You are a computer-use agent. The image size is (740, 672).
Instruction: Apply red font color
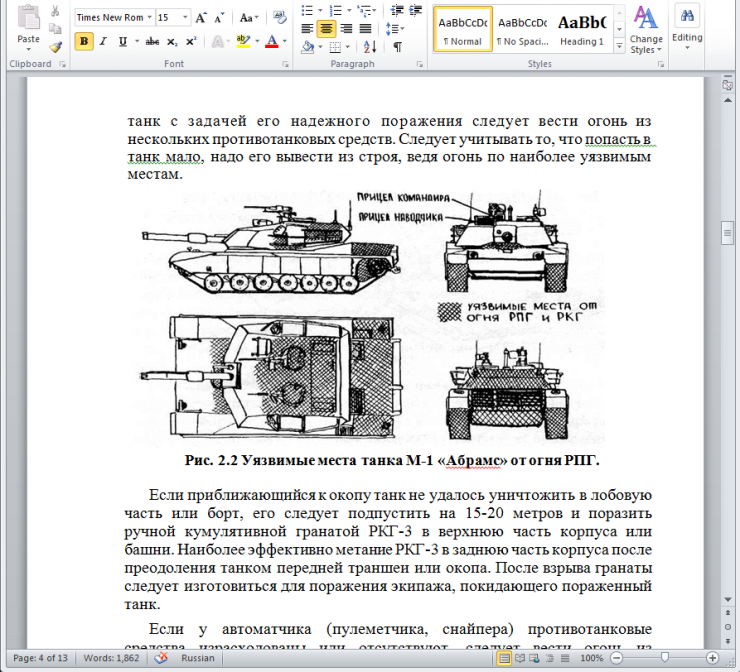(x=272, y=42)
